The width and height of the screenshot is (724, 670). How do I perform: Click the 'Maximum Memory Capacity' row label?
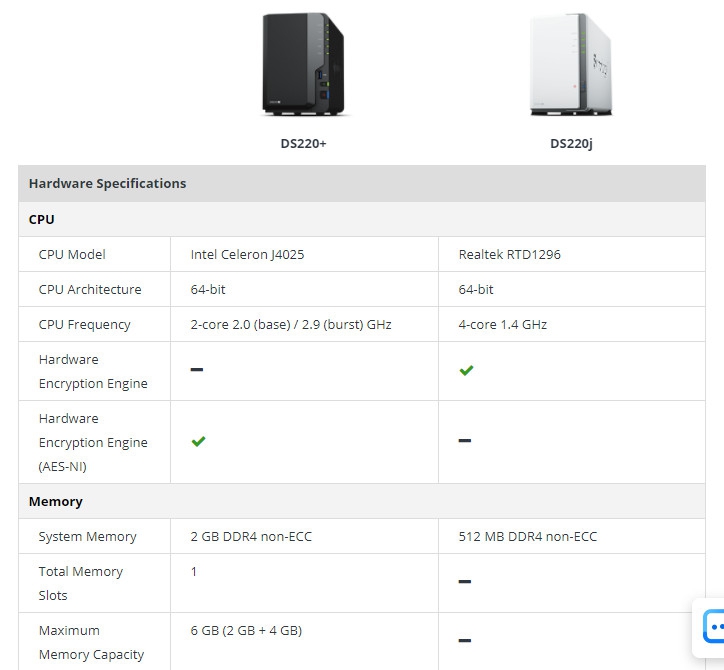[91, 642]
